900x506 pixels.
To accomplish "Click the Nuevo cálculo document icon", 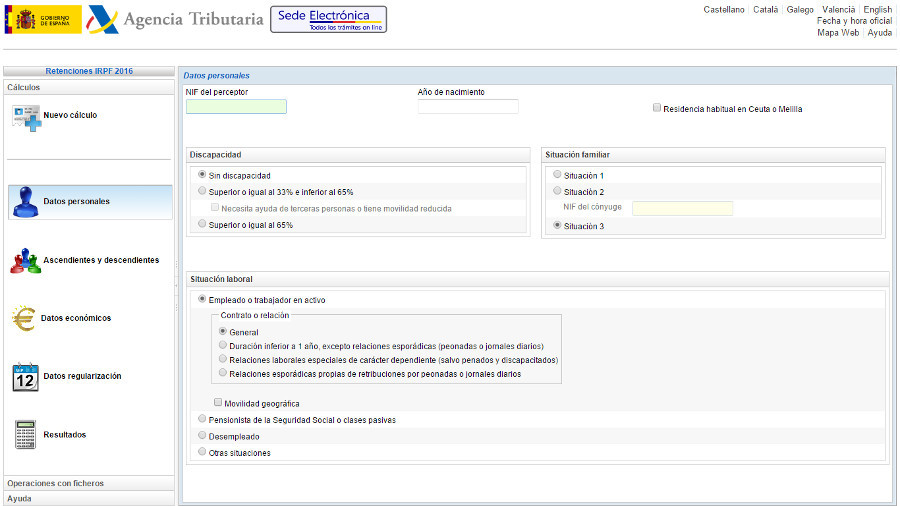I will point(25,116).
